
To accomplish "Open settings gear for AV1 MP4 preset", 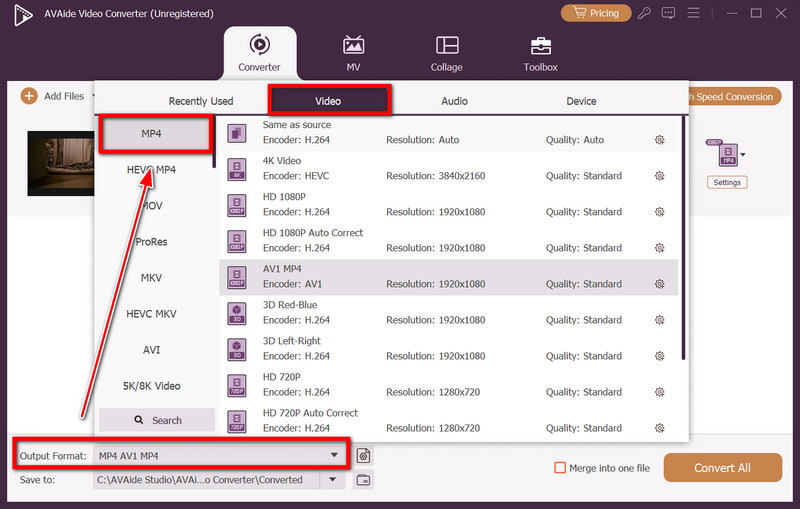I will tap(659, 284).
